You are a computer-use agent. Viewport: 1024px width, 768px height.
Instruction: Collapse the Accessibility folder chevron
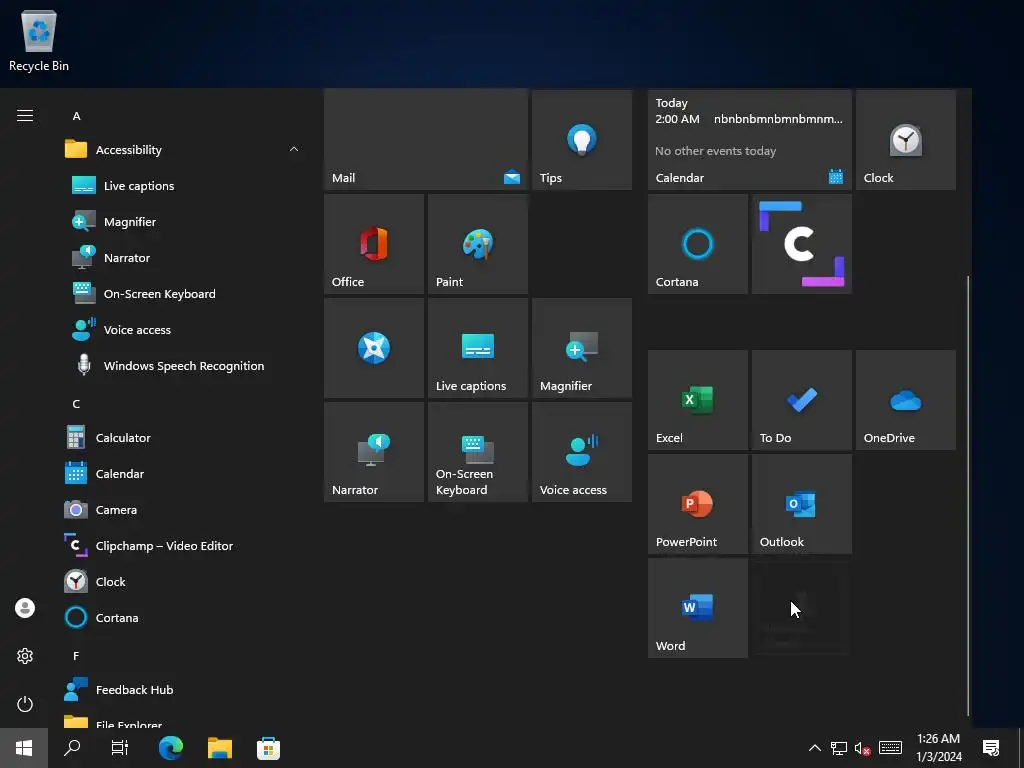[x=294, y=150]
